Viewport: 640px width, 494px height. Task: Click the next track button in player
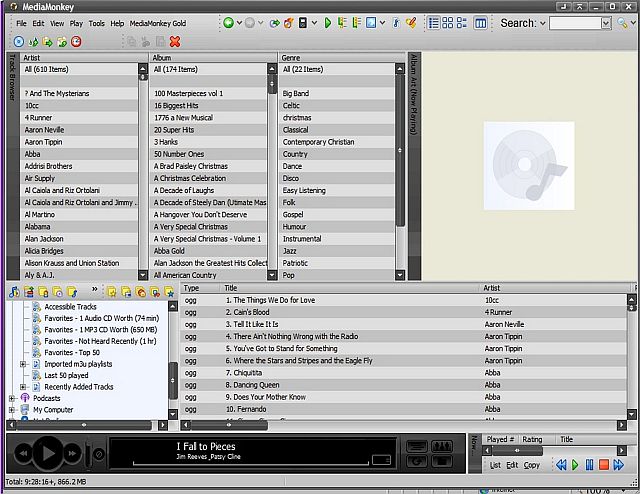[73, 453]
